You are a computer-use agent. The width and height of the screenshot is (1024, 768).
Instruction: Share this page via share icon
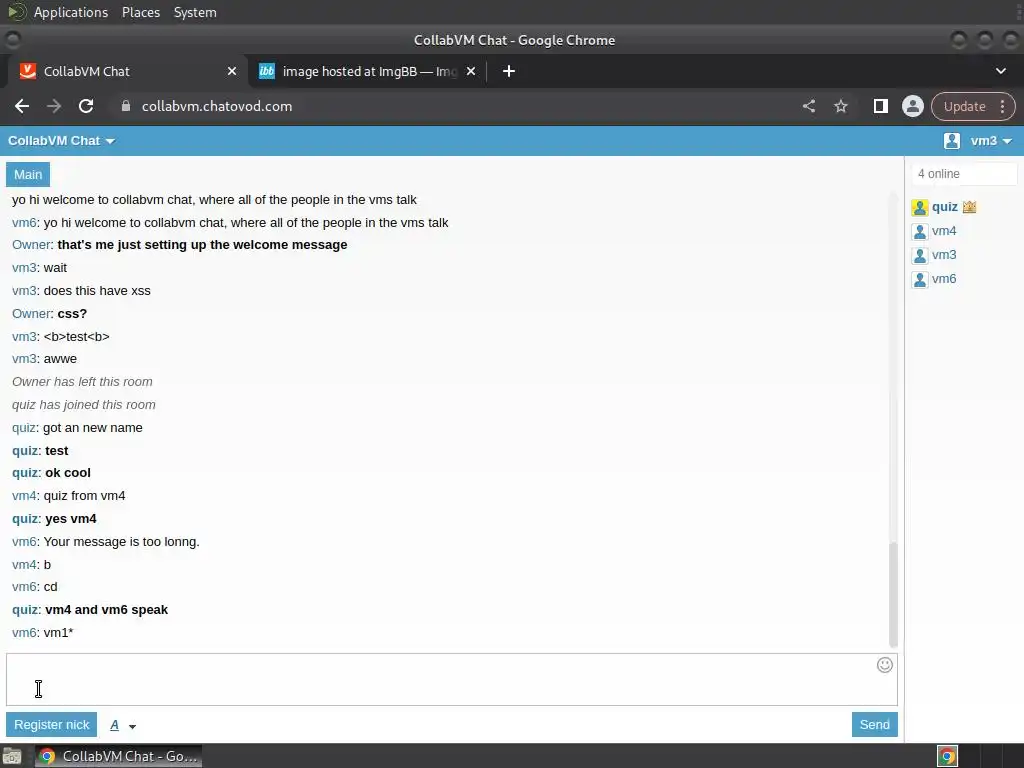(x=809, y=106)
